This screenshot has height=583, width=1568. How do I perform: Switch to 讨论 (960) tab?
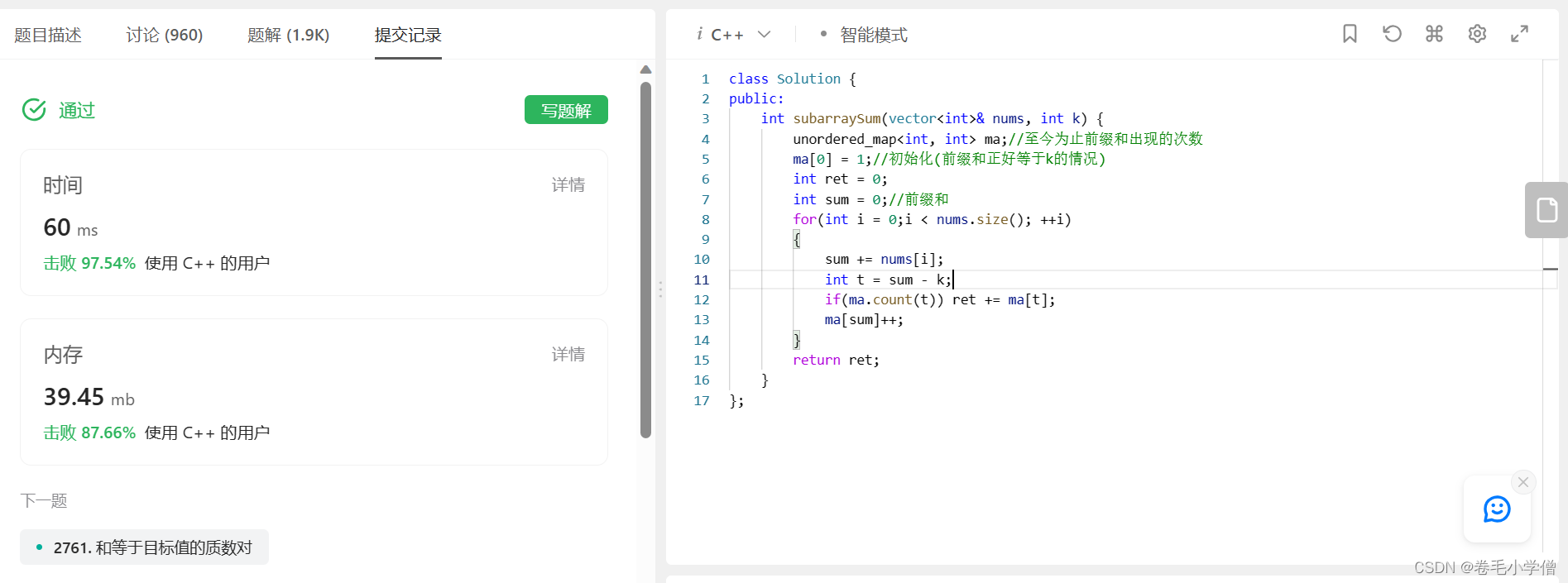[165, 35]
